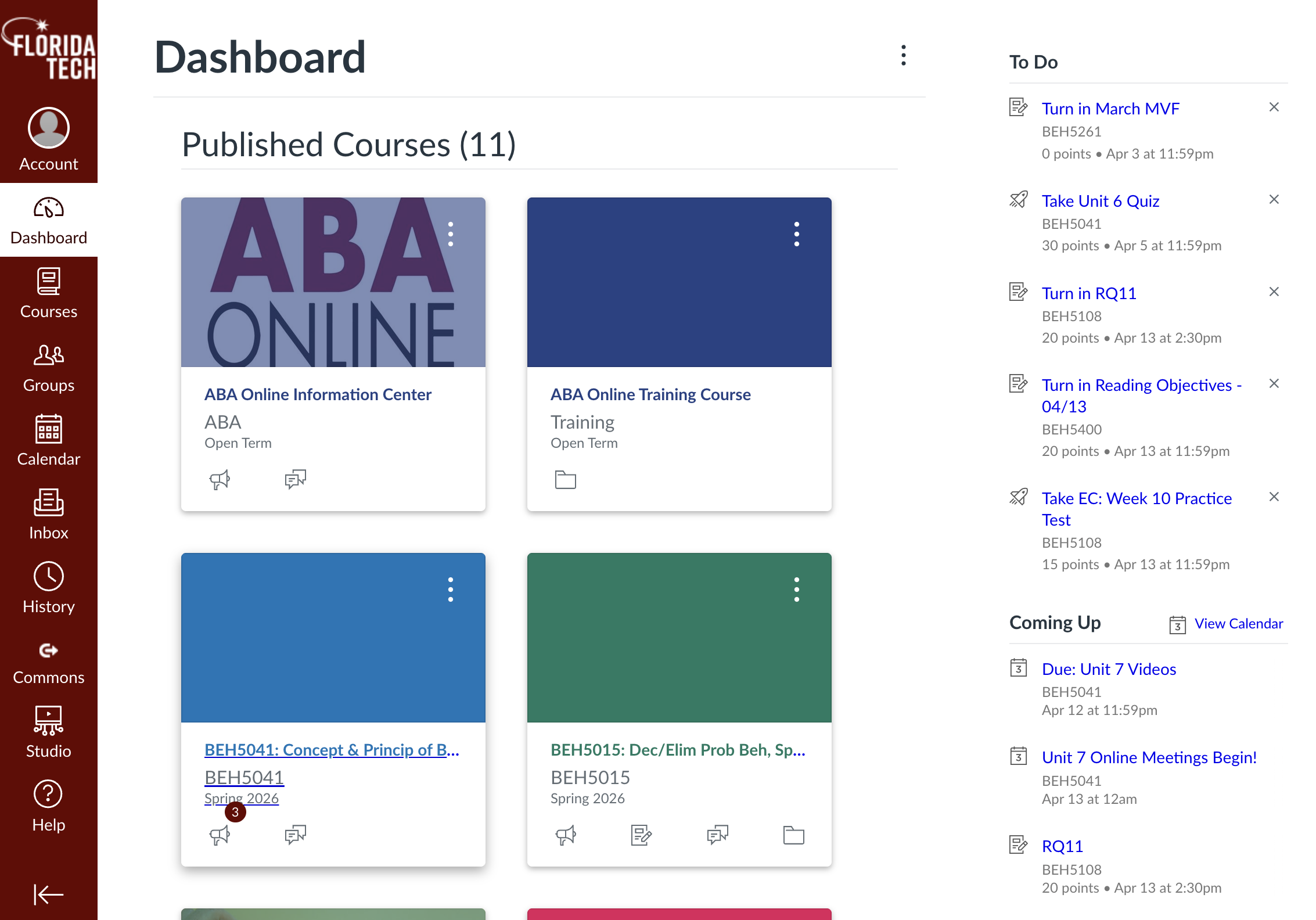Click the Florida Tech logo
This screenshot has width=1316, height=920.
(x=49, y=49)
